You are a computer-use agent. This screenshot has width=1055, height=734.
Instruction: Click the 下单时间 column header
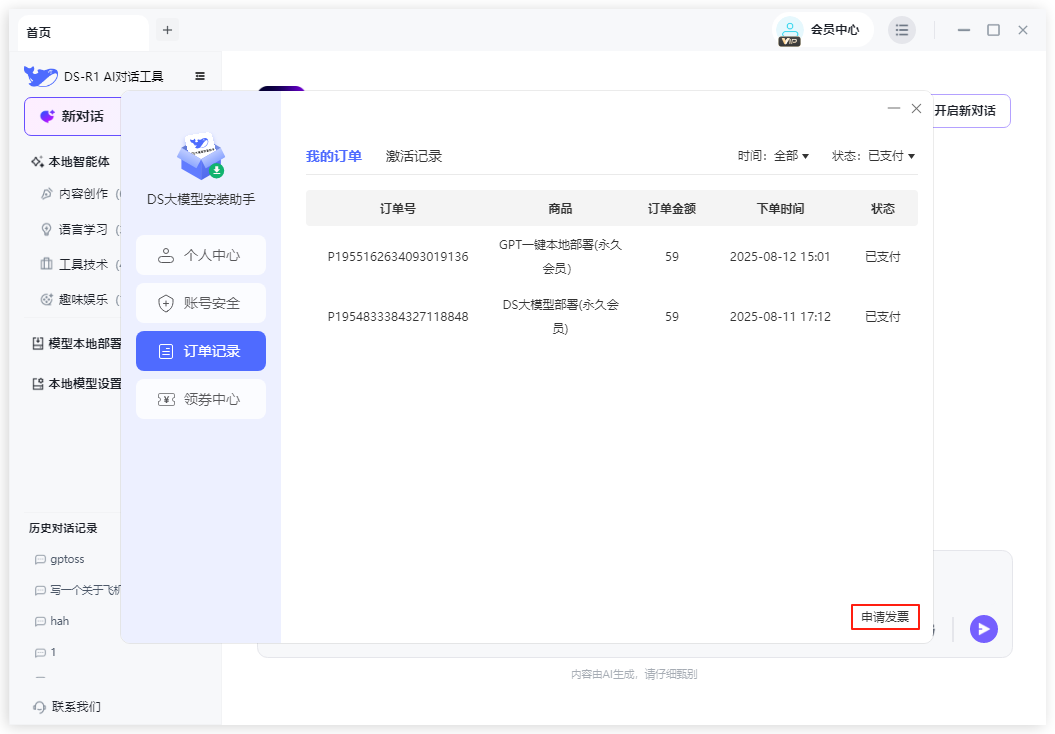click(780, 209)
